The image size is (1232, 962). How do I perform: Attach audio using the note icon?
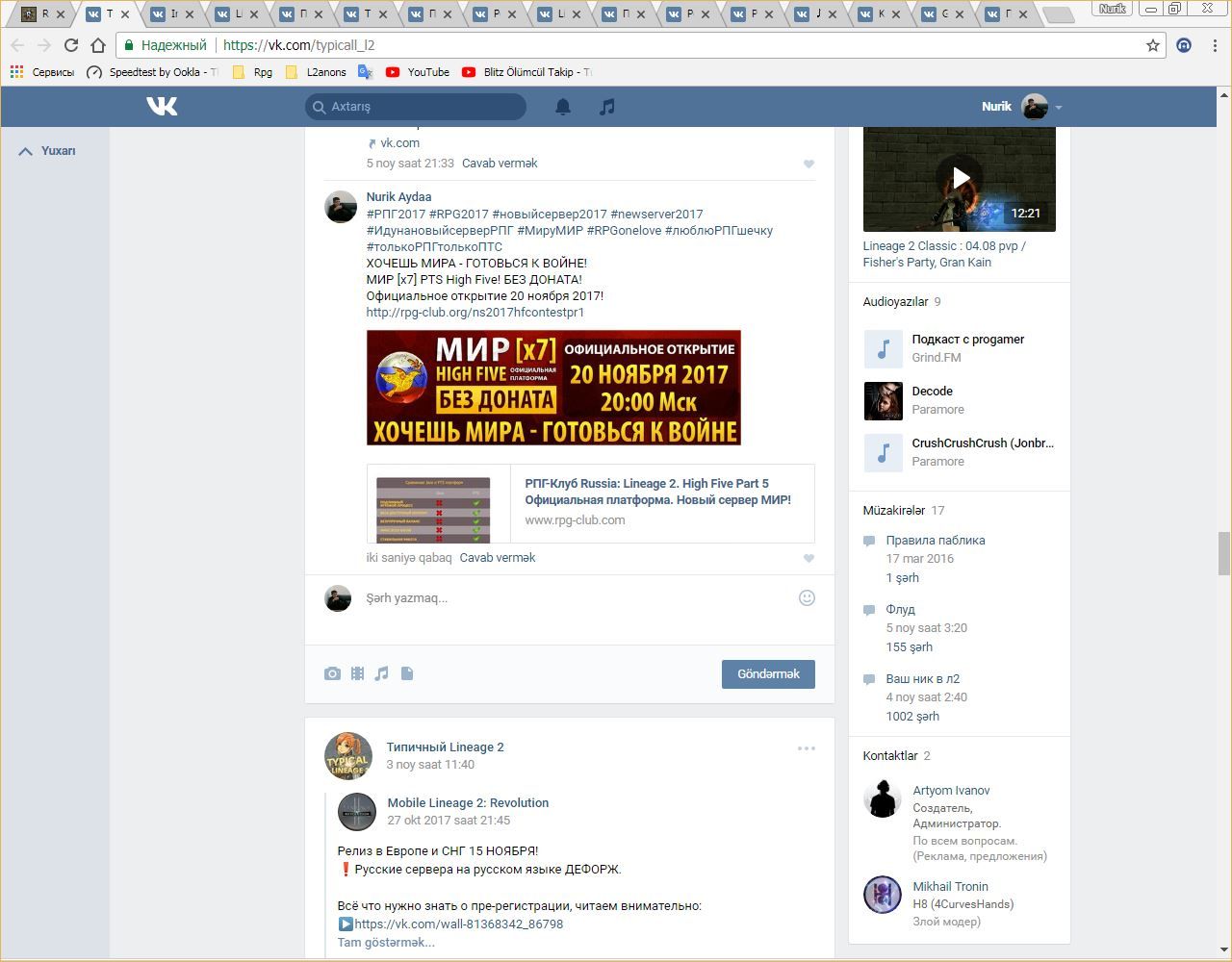click(382, 673)
